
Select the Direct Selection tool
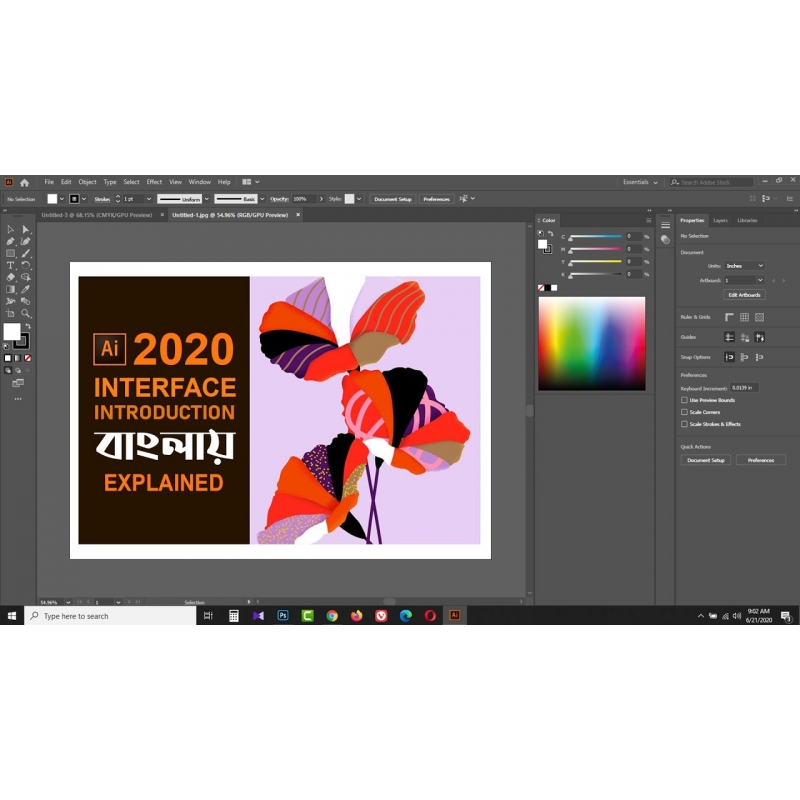26,230
